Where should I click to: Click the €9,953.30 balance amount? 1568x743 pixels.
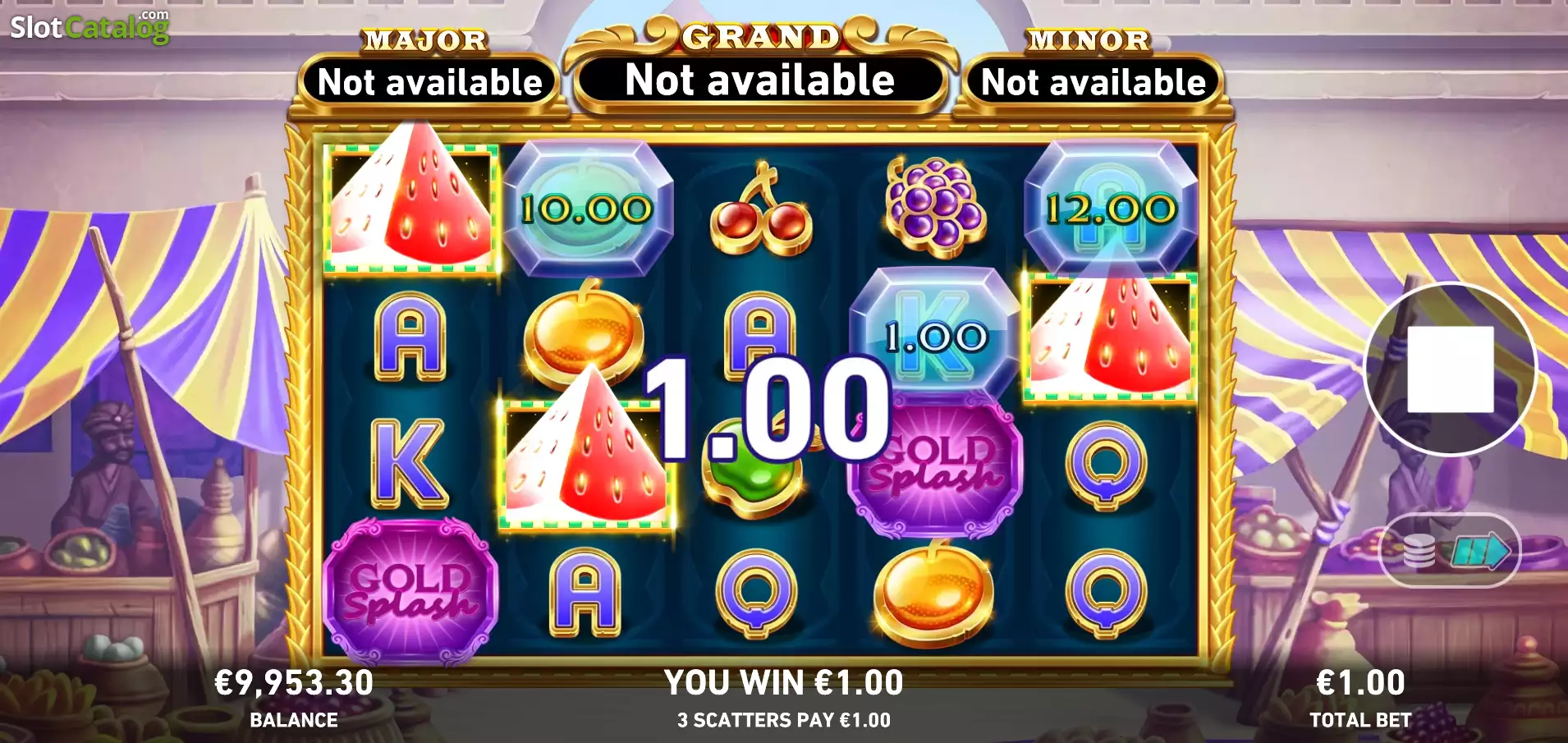click(294, 682)
